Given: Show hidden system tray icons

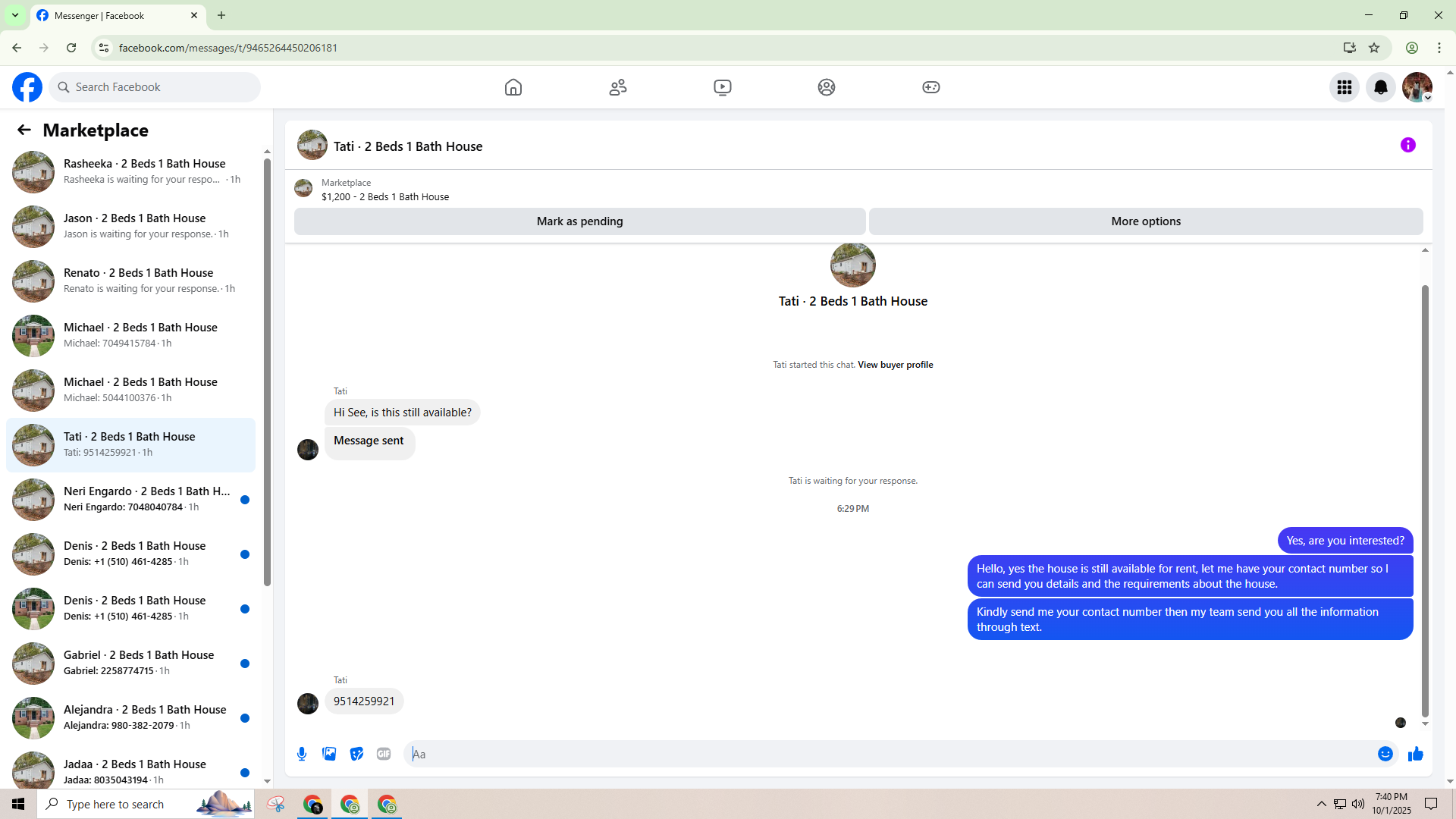Looking at the screenshot, I should point(1322,804).
